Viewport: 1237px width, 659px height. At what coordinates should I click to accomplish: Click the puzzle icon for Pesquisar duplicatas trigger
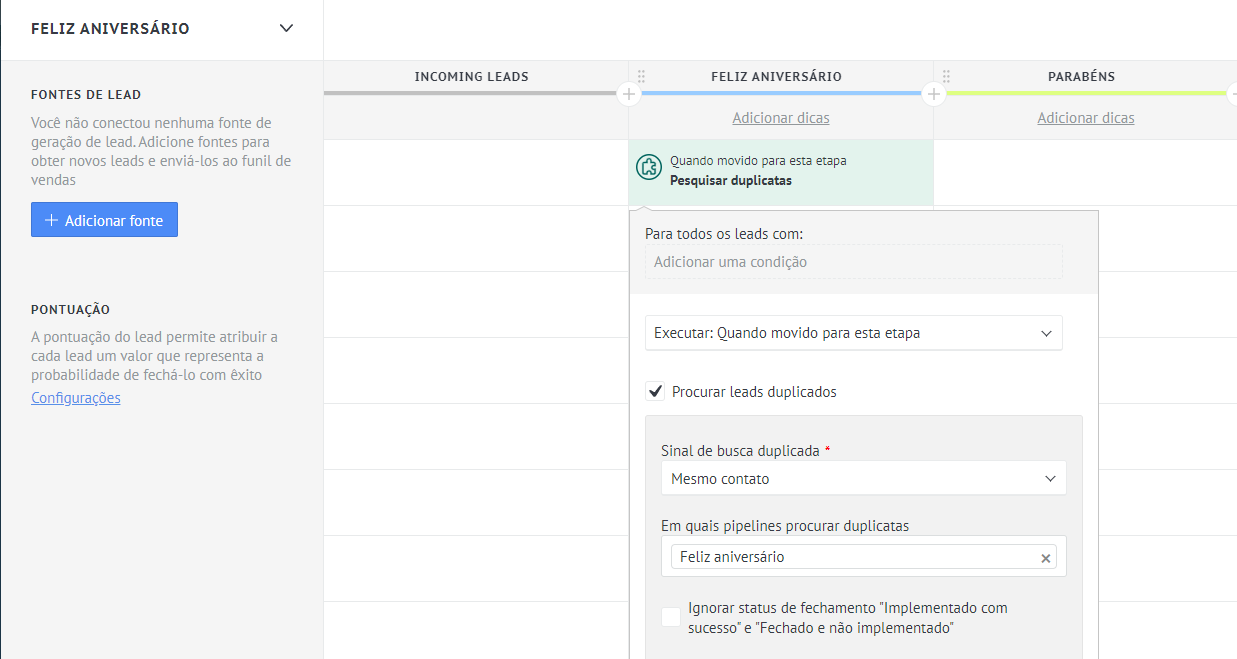tap(648, 167)
